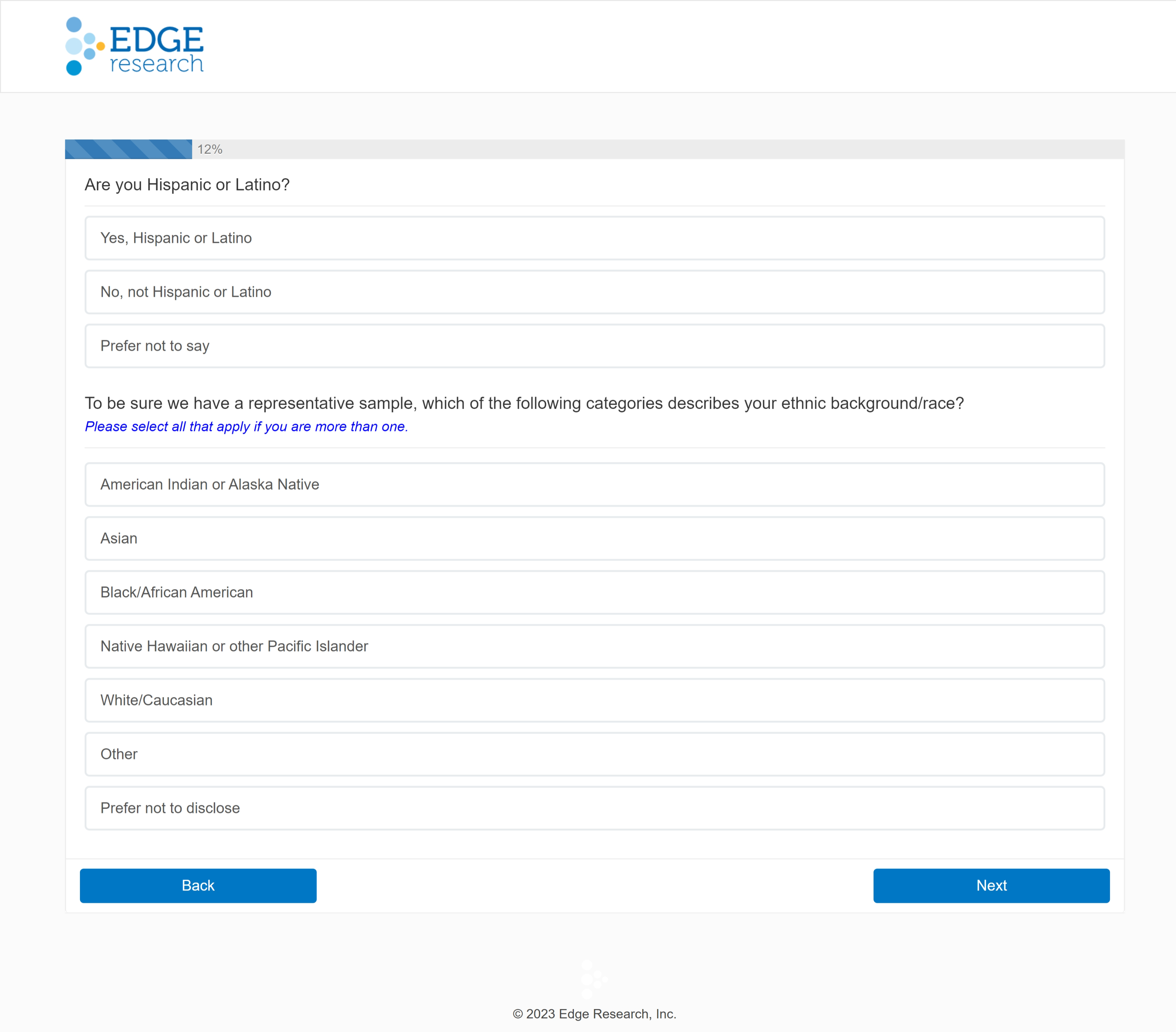Check American Indian or Alaska Native

[x=594, y=484]
